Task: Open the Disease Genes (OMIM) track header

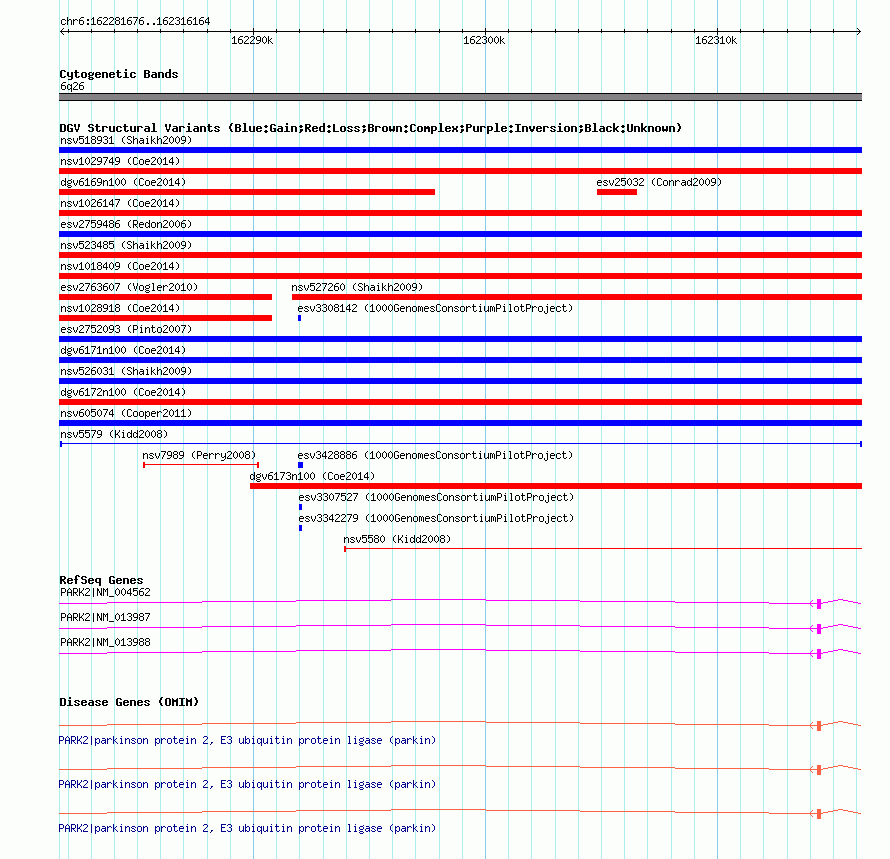Action: [129, 702]
